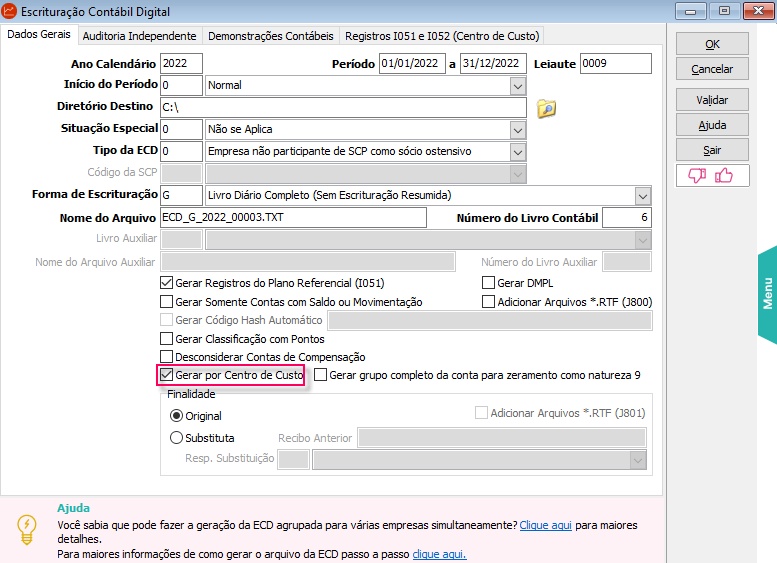
Task: Maximize the Escrituração Contábil Digital window
Action: (724, 10)
